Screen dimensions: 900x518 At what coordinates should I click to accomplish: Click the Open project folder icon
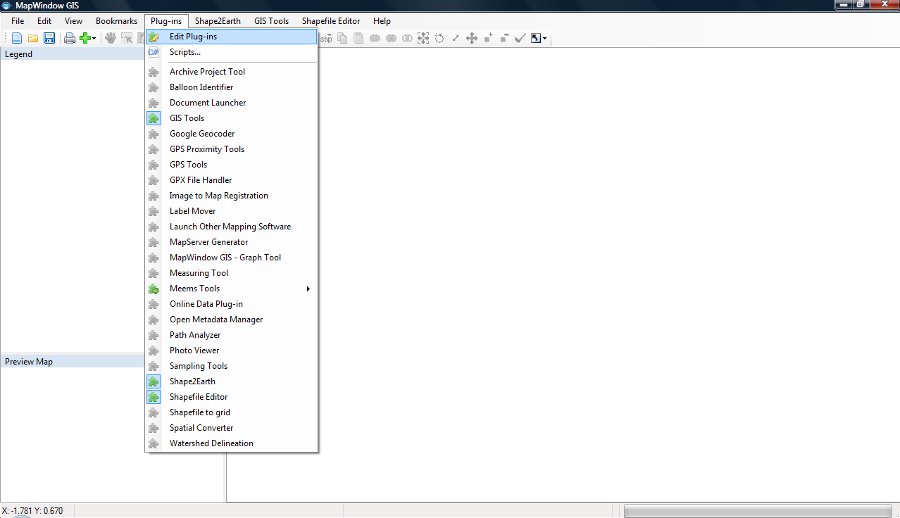pos(33,38)
